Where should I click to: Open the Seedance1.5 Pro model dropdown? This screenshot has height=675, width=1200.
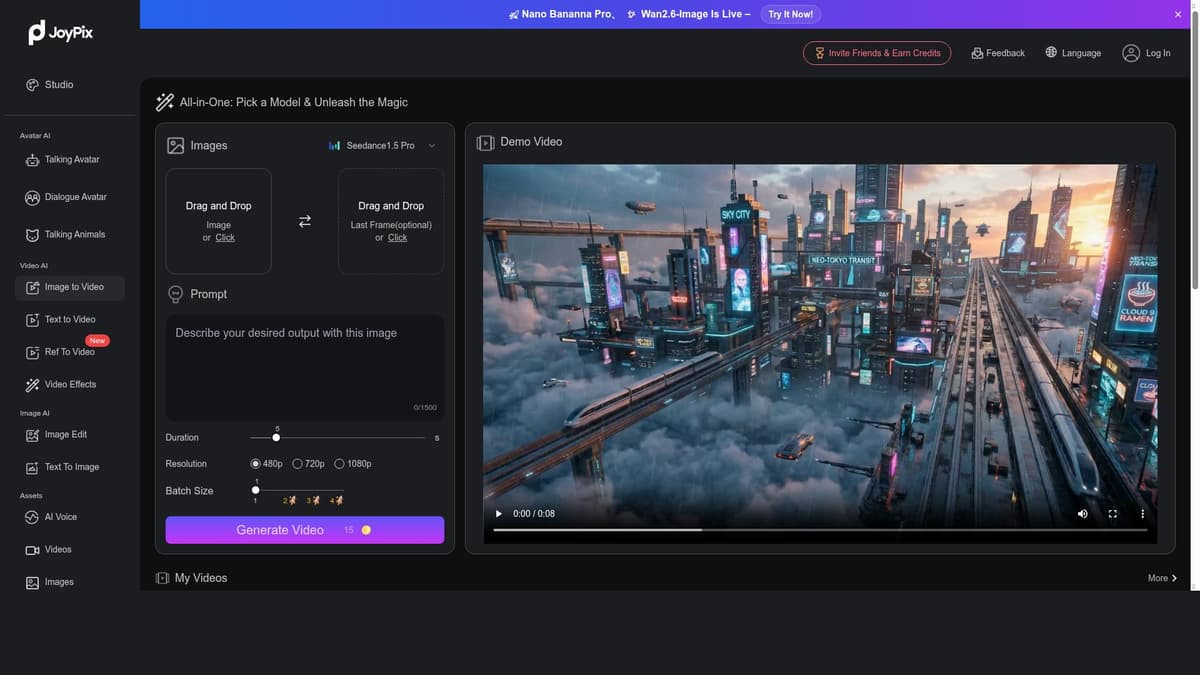pyautogui.click(x=382, y=146)
